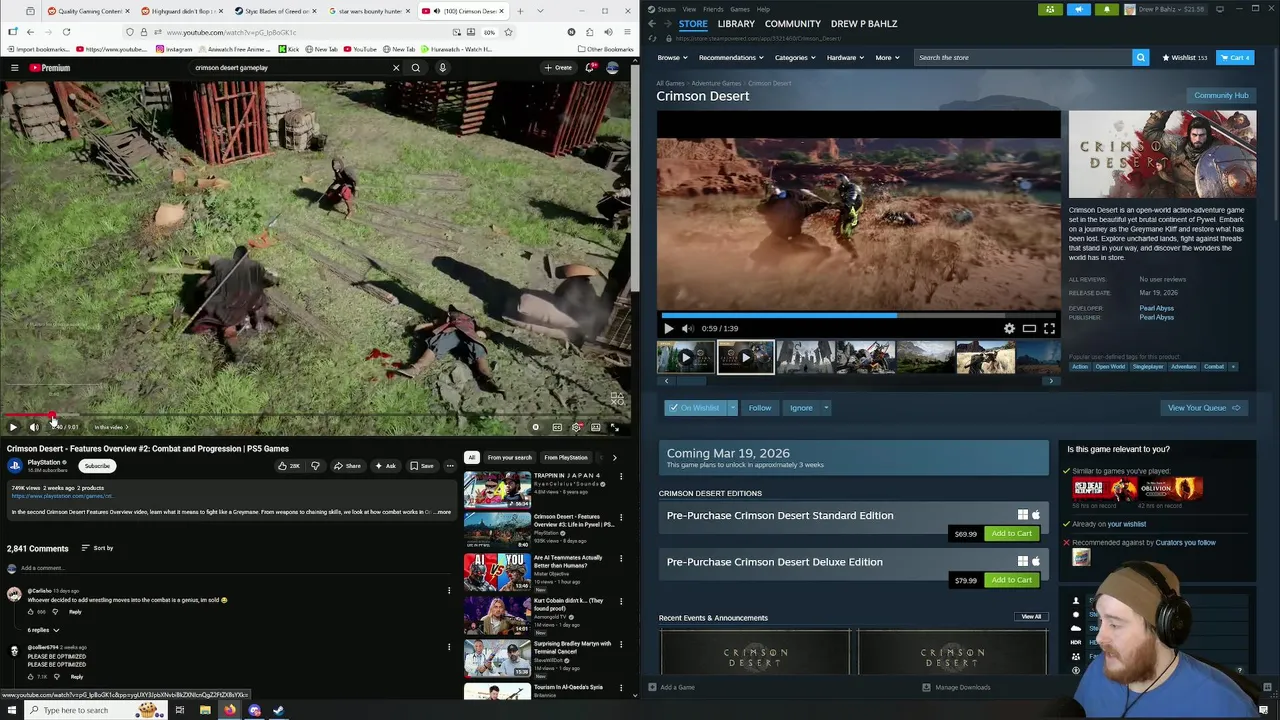1280x720 pixels.
Task: Expand Steam 'Categories' dropdown
Action: (x=794, y=58)
